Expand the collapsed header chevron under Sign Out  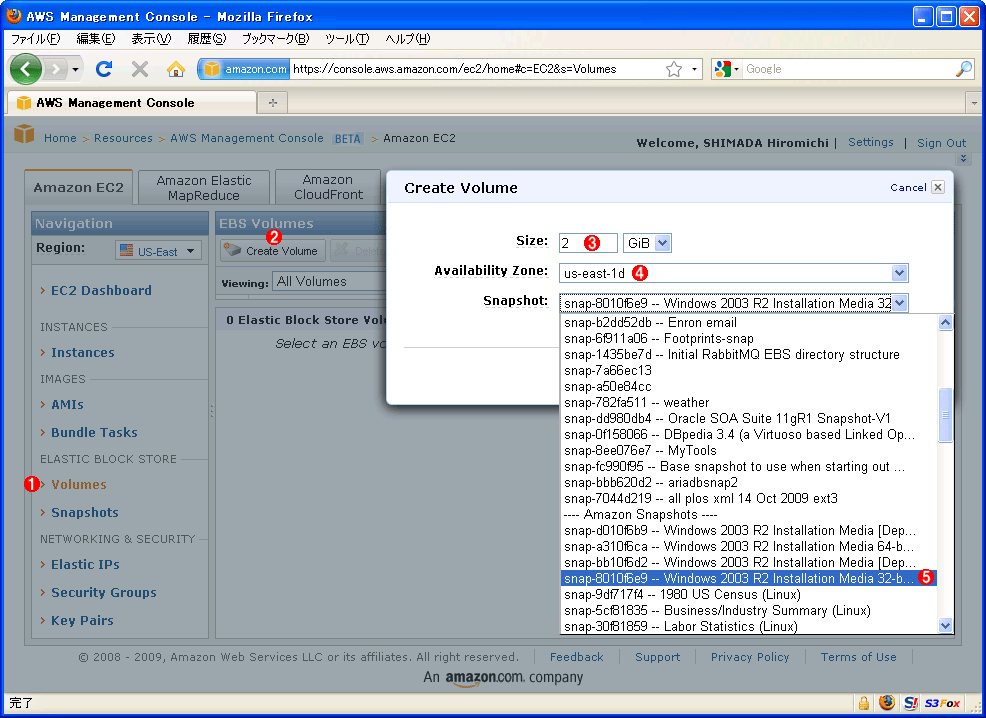pyautogui.click(x=963, y=158)
